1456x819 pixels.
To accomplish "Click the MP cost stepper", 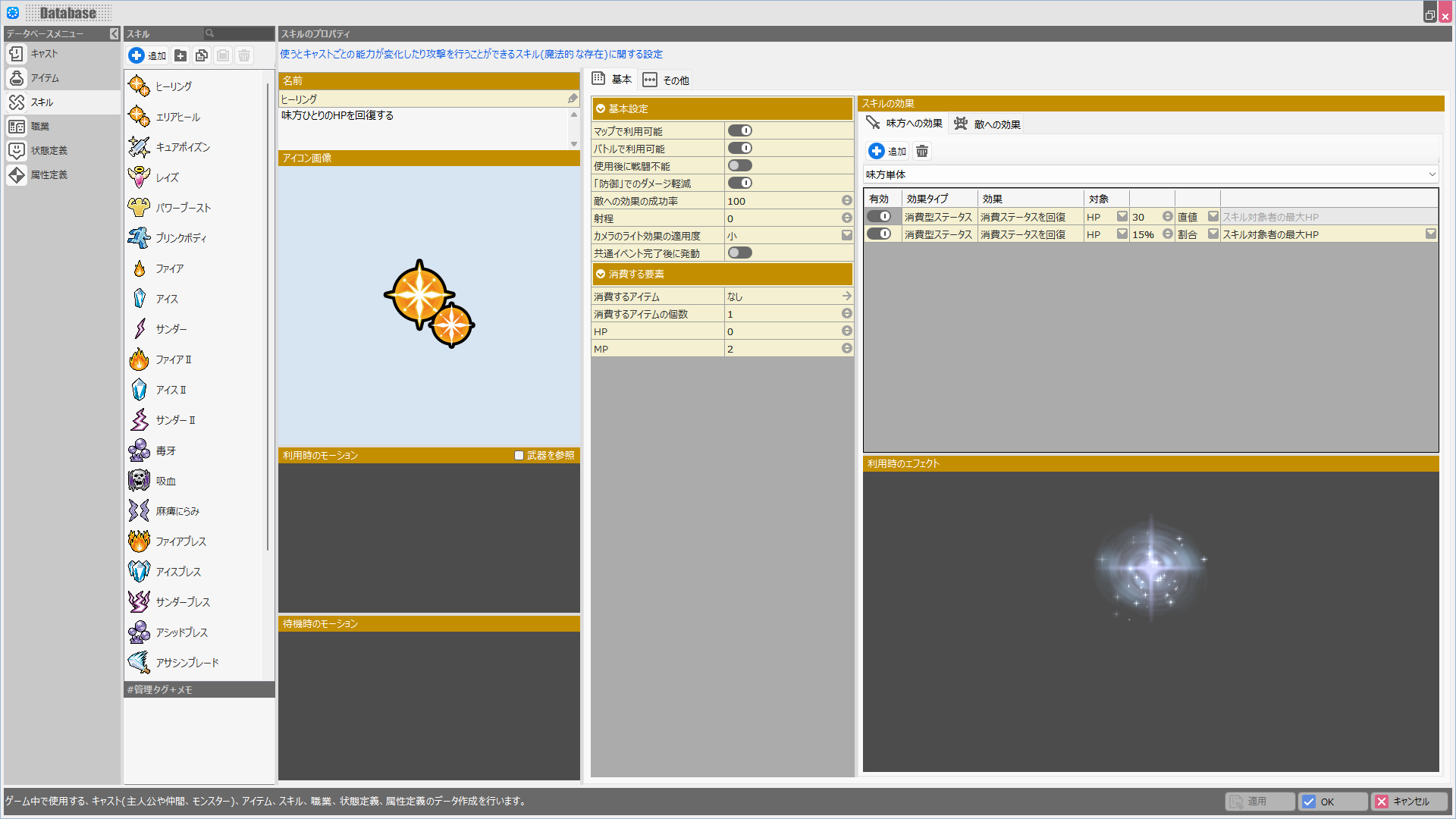I will click(x=846, y=349).
